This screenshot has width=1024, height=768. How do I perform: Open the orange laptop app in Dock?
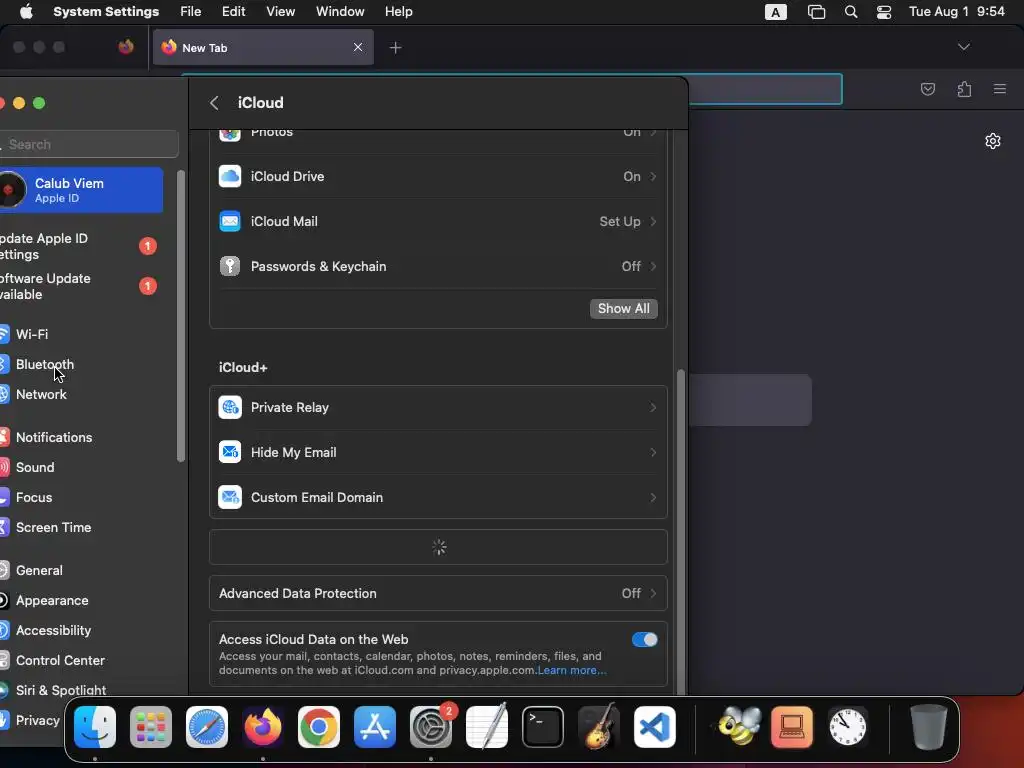click(x=792, y=726)
